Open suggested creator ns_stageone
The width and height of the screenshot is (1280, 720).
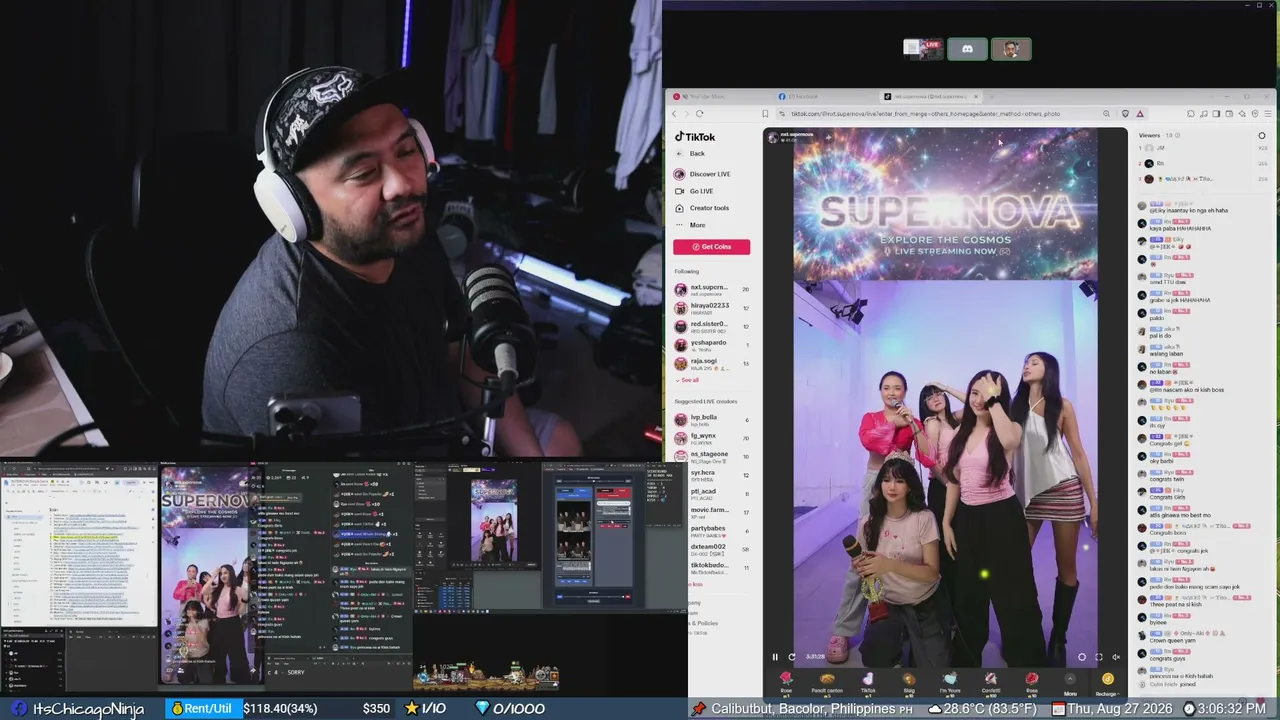coord(711,457)
